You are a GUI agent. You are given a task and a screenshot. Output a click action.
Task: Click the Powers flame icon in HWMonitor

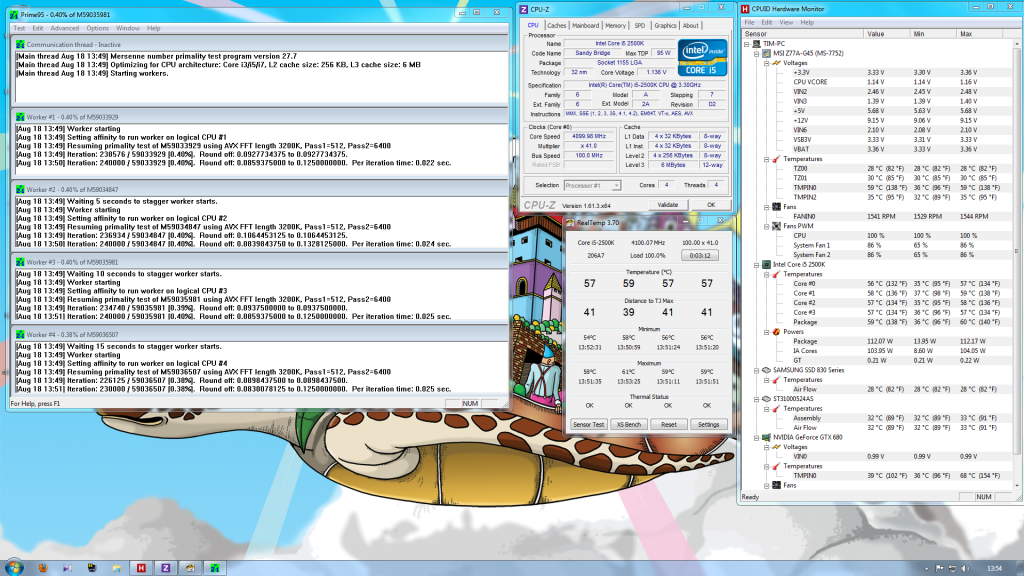[x=776, y=332]
